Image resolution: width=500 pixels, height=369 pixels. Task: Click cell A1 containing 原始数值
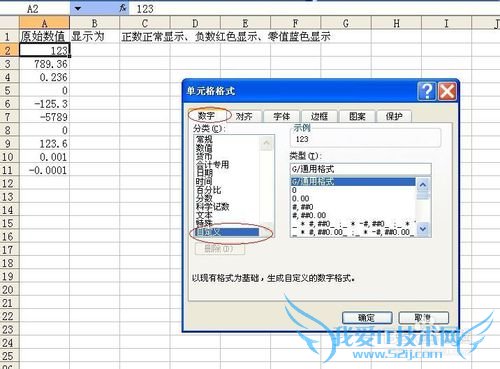point(44,36)
